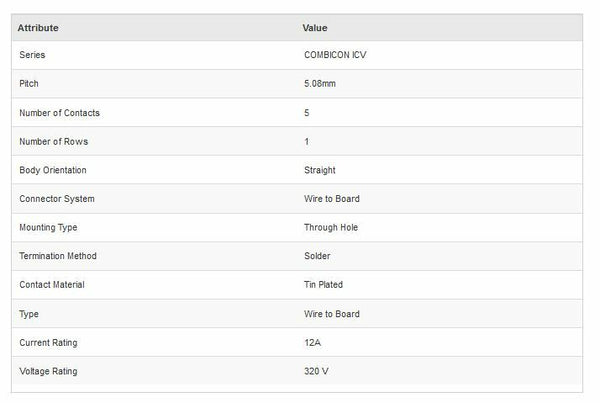The width and height of the screenshot is (600, 403).
Task: Select the Series attribute label
Action: click(32, 55)
